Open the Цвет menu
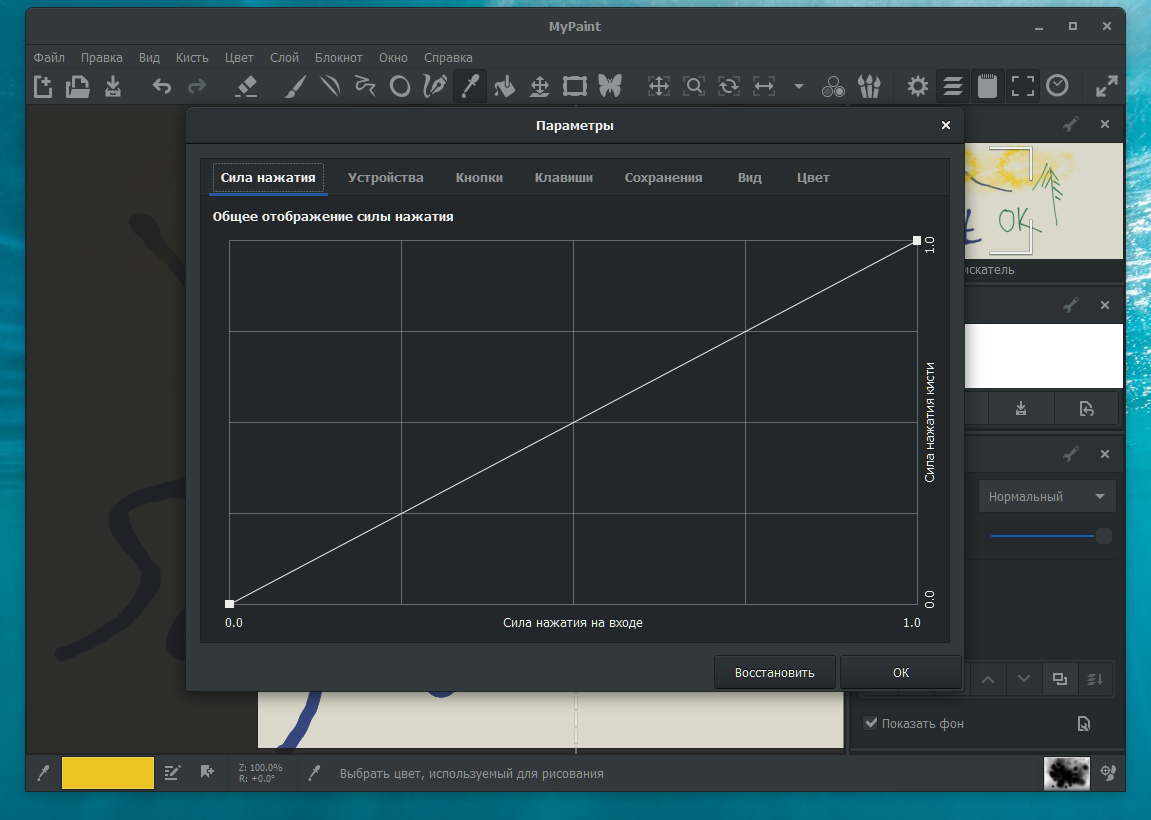Screen dimensions: 1151x820 tap(239, 57)
